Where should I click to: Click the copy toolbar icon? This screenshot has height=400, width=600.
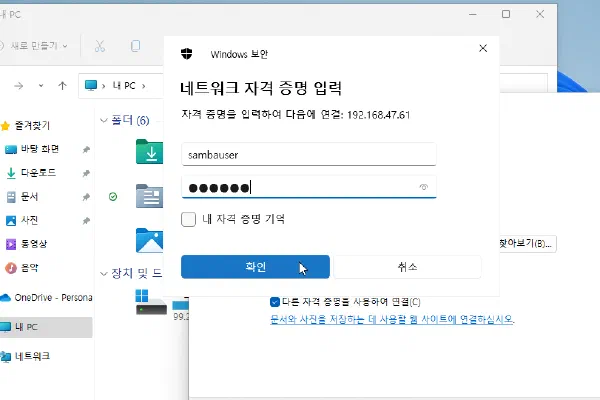click(x=135, y=46)
